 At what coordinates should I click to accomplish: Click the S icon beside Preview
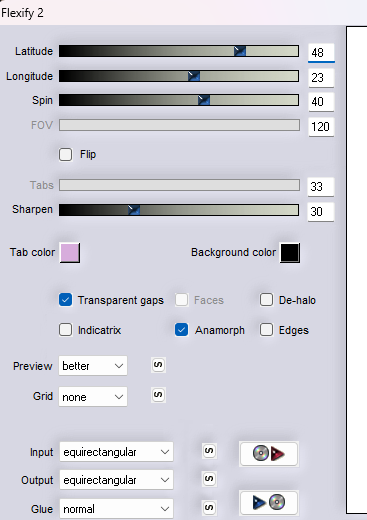click(158, 365)
